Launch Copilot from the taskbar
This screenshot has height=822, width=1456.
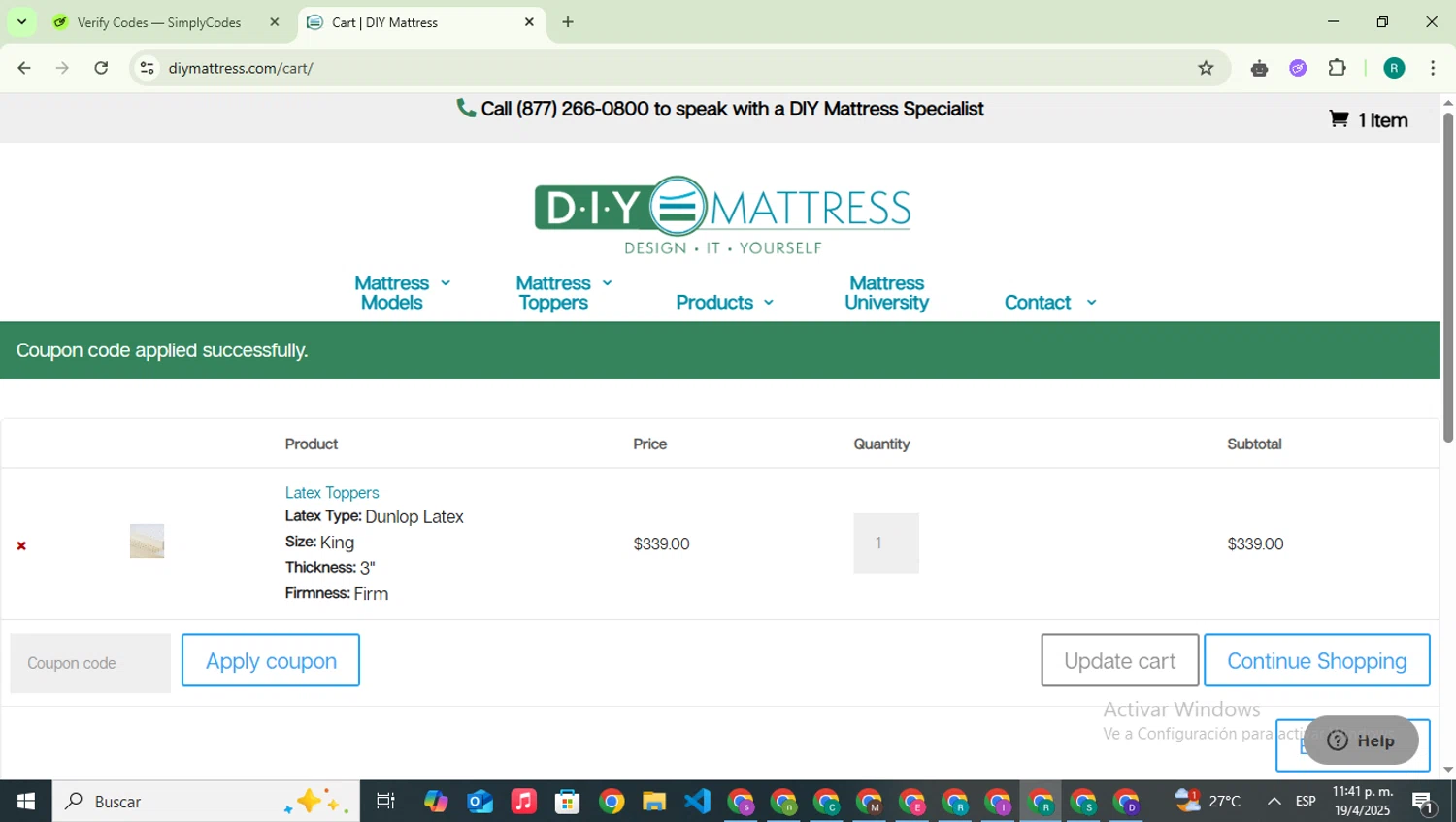(x=436, y=802)
